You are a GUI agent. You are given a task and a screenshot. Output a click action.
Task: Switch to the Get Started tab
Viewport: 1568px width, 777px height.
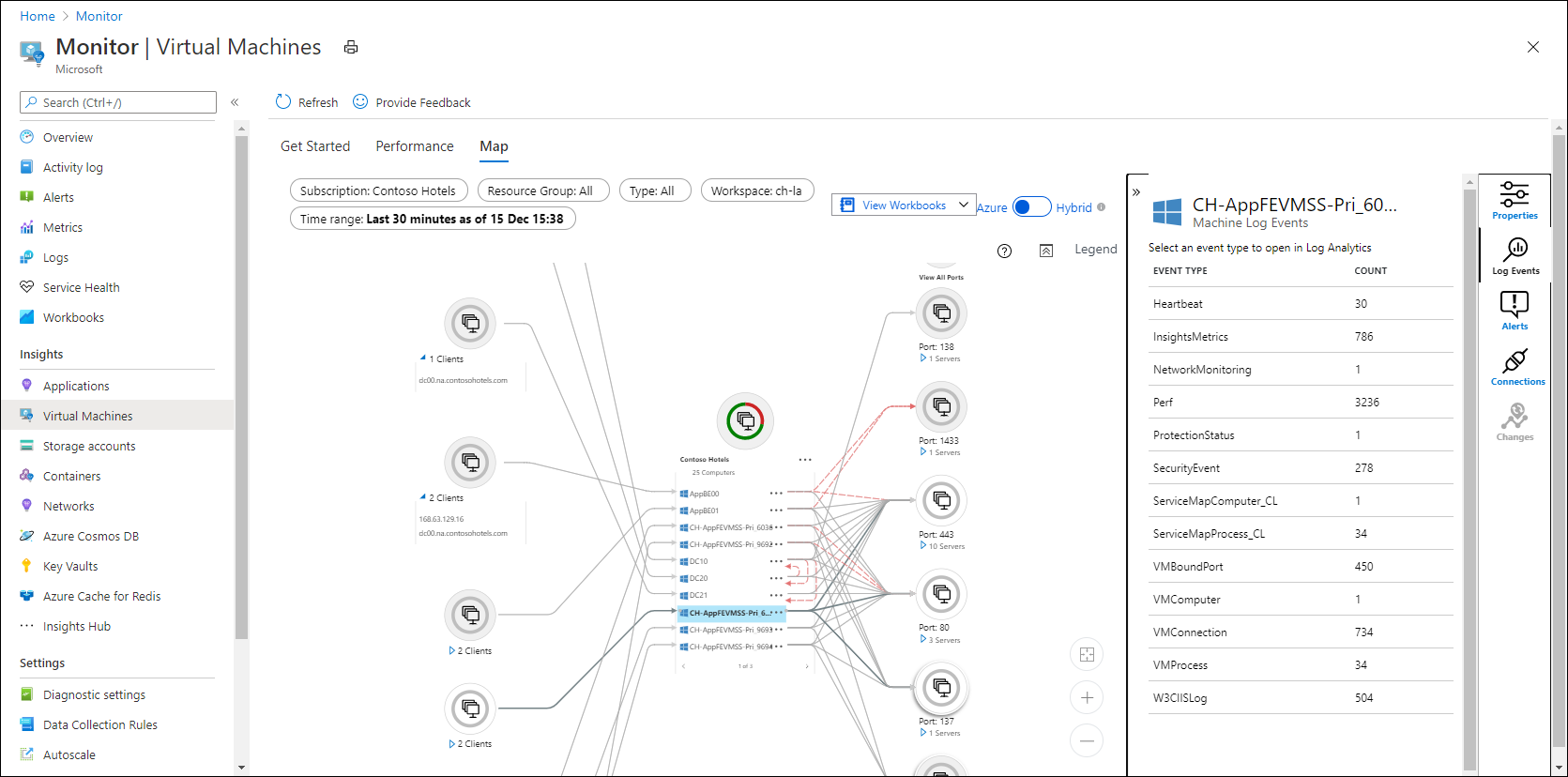(315, 146)
